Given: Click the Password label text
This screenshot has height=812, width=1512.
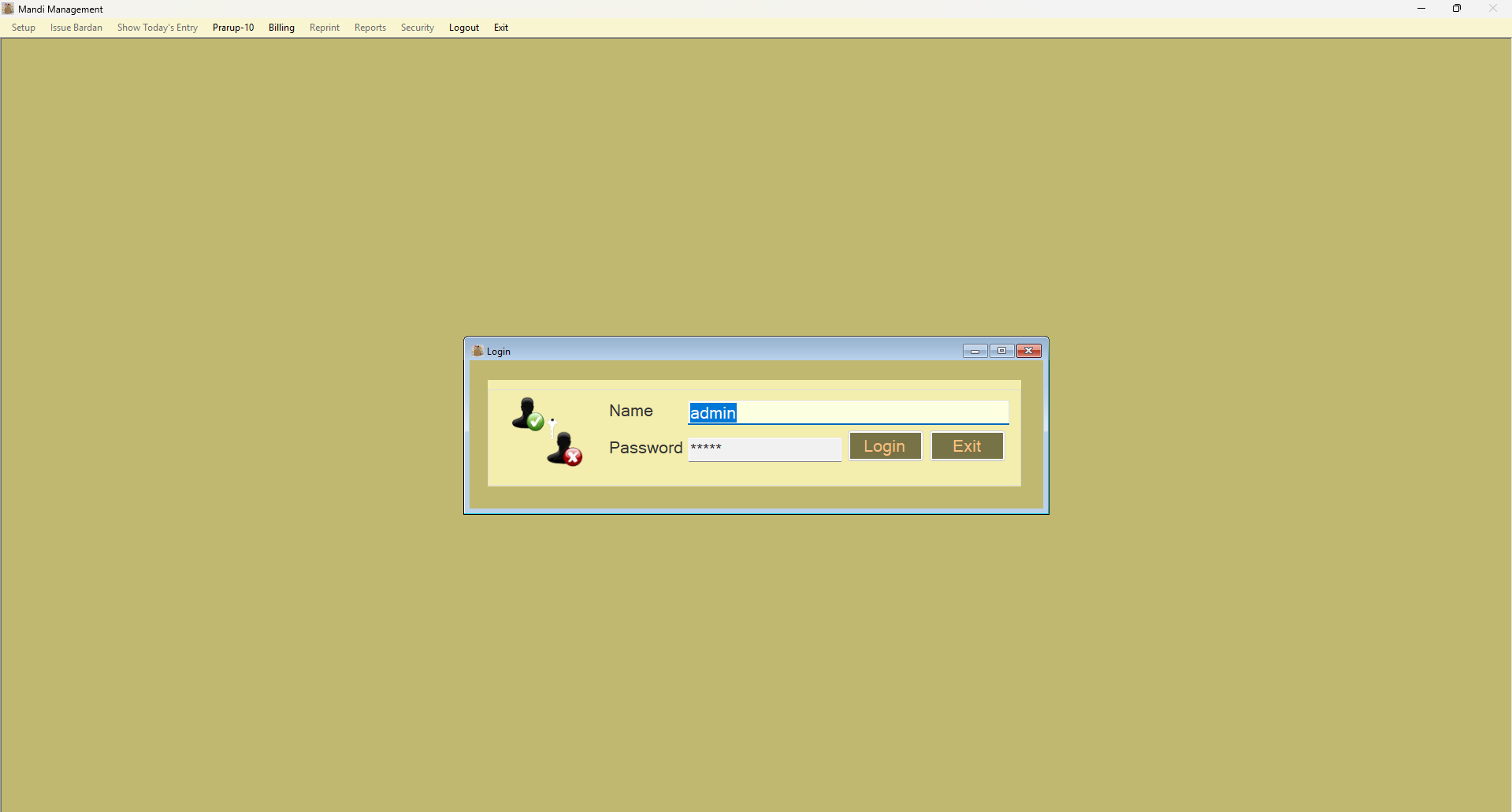Looking at the screenshot, I should tap(645, 448).
